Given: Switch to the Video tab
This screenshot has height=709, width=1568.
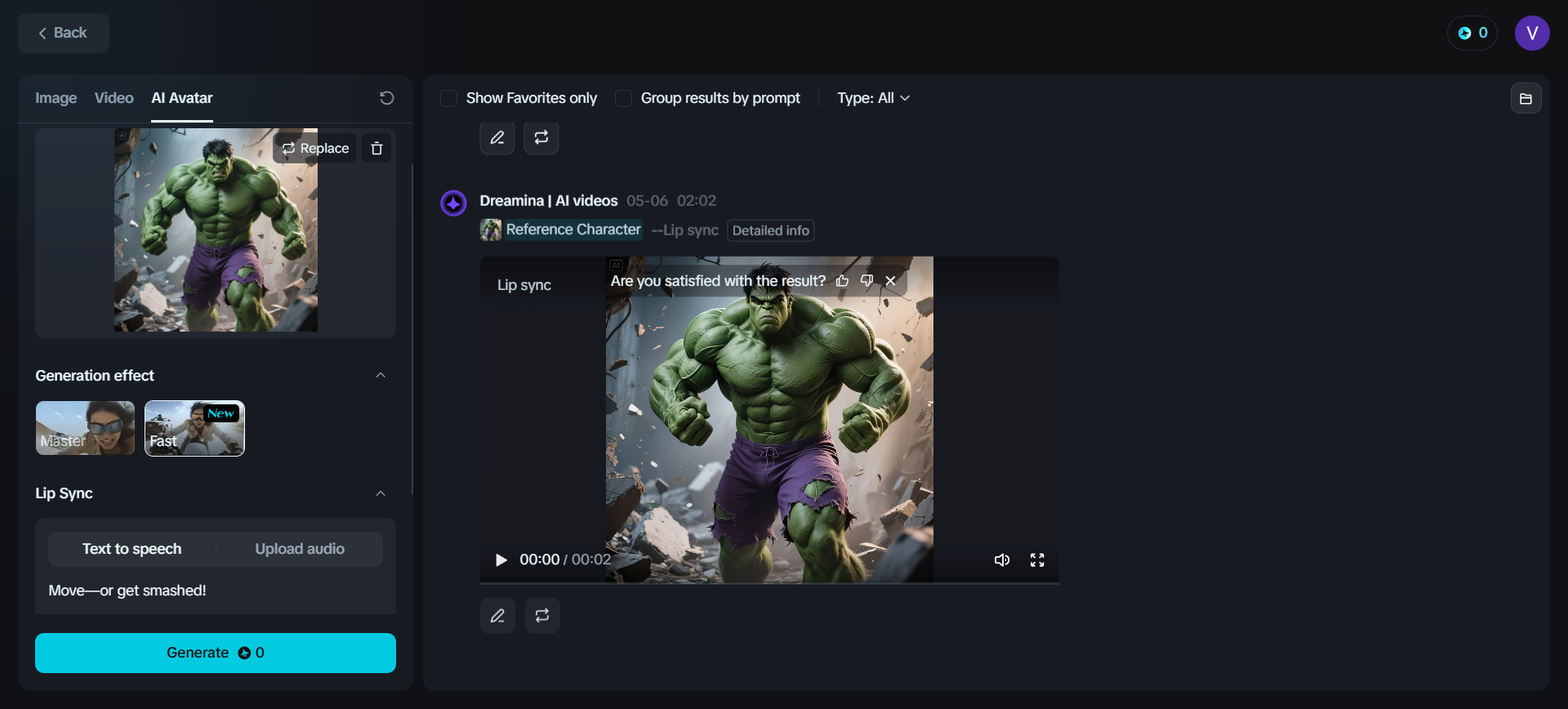Looking at the screenshot, I should pos(114,98).
